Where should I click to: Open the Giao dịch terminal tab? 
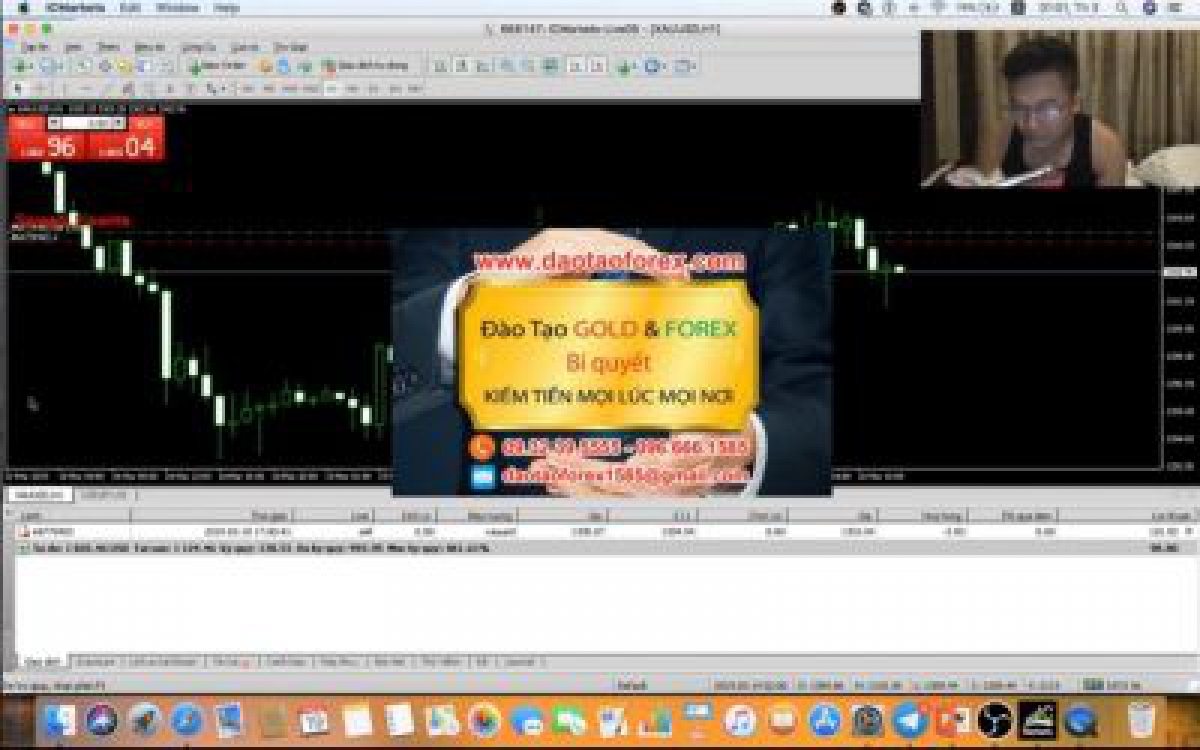(43, 661)
